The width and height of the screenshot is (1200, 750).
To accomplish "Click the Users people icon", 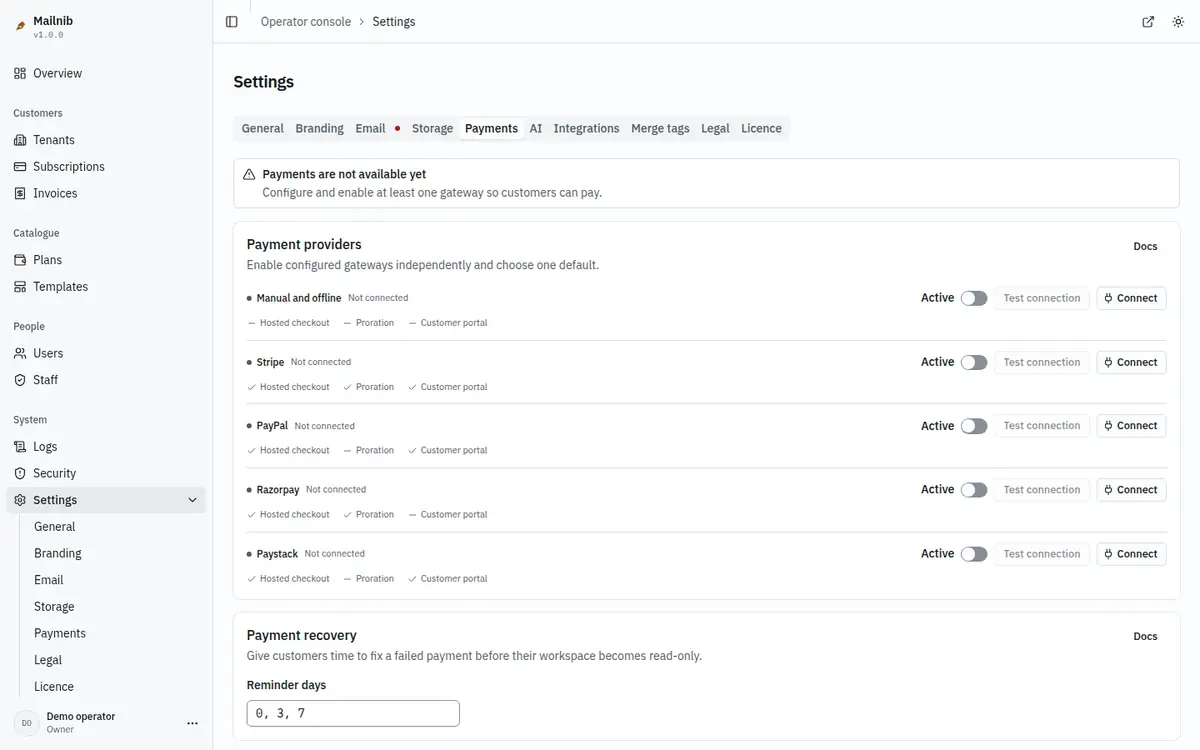I will [20, 353].
